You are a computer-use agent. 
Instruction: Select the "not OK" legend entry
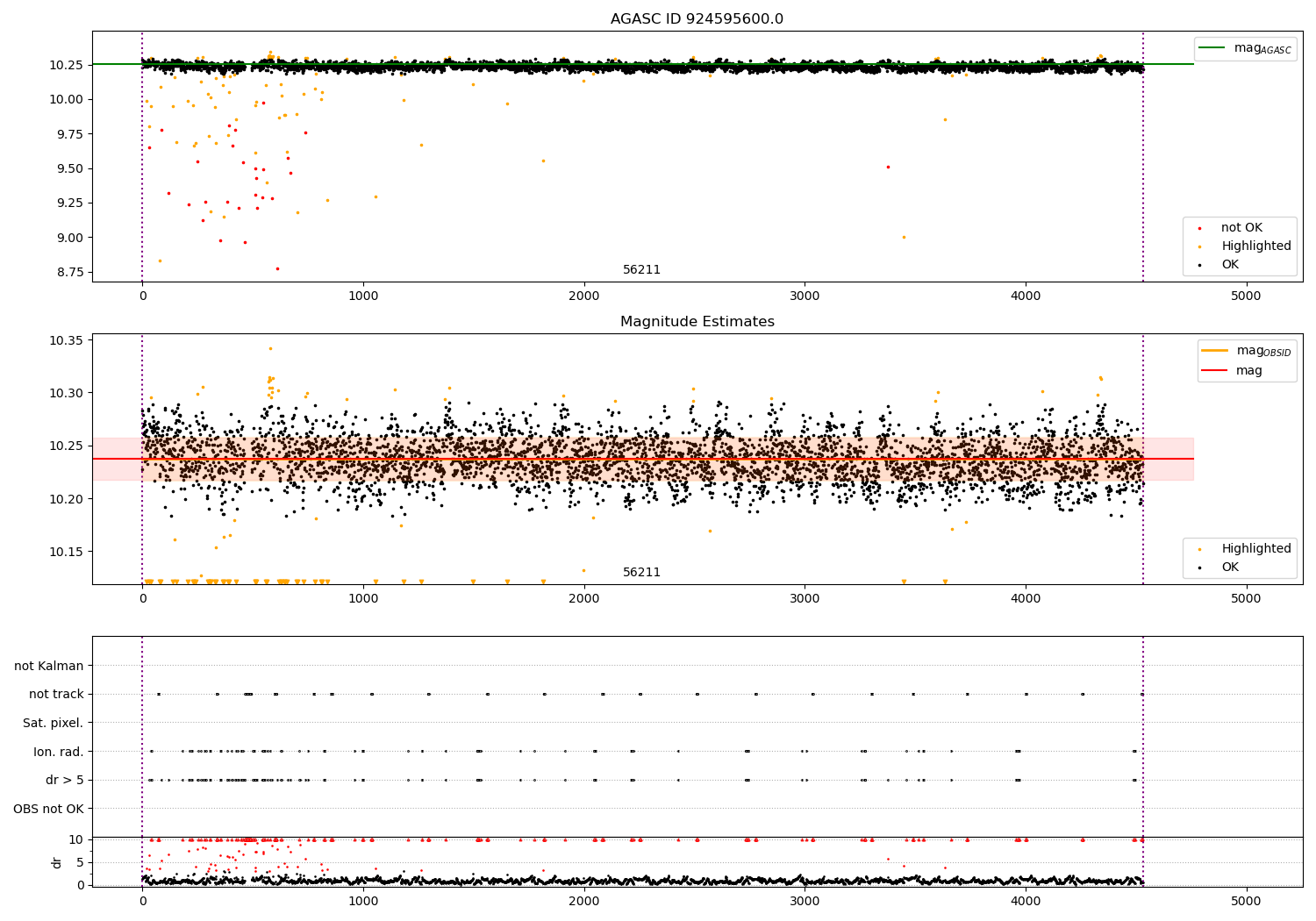click(x=1241, y=228)
